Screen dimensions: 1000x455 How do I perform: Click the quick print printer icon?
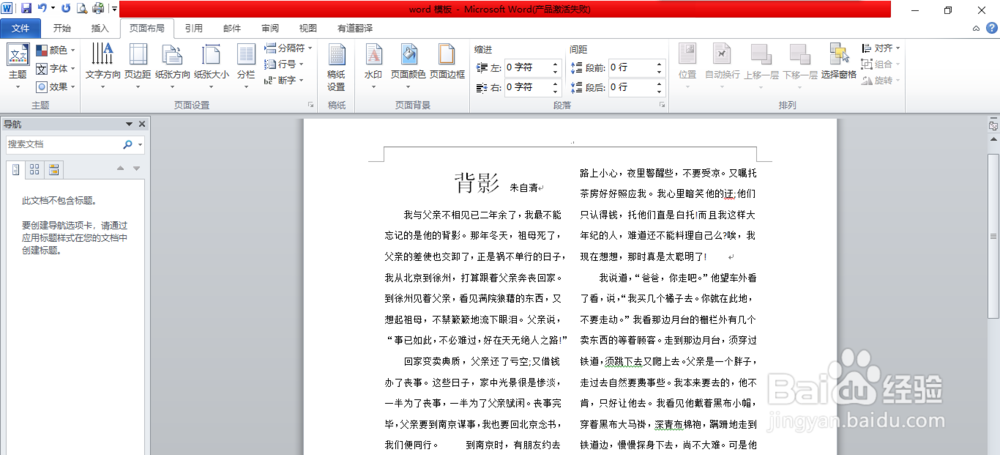(98, 8)
